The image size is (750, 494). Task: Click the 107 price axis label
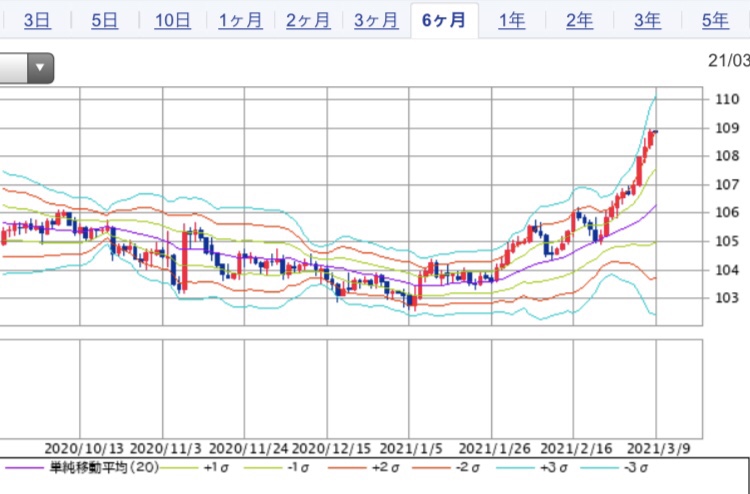pos(728,185)
